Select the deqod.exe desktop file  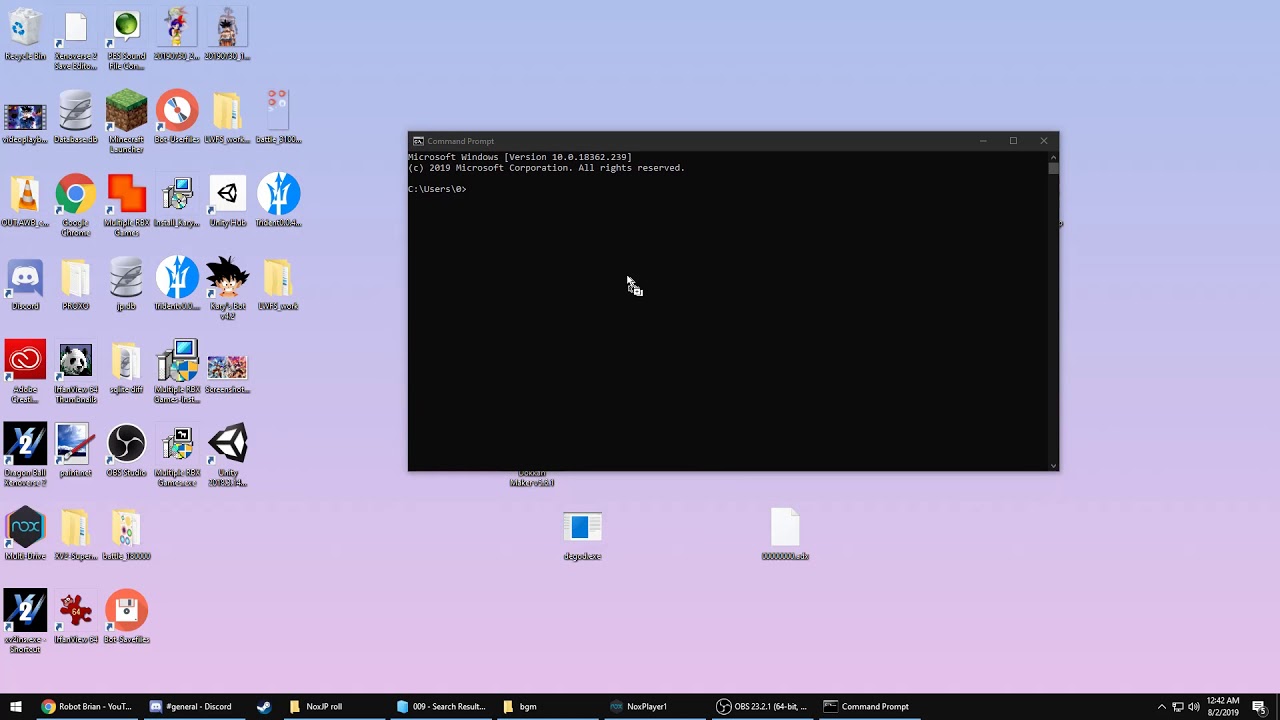tap(582, 534)
